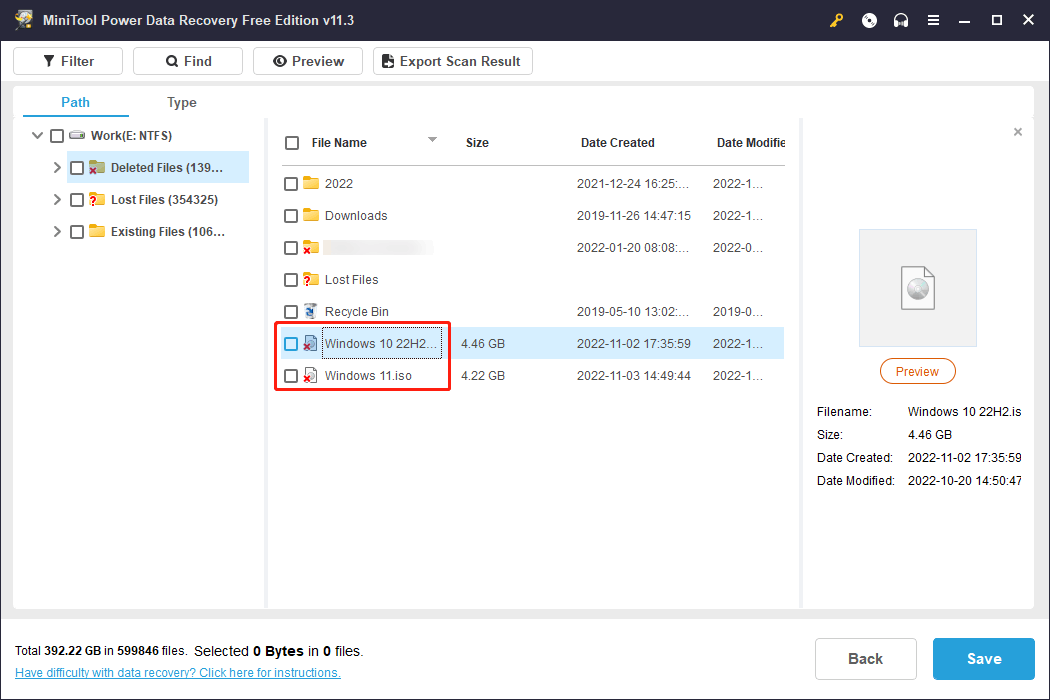Collapse the Work(E: NTFS) tree node
Viewport: 1050px width, 700px height.
click(38, 135)
